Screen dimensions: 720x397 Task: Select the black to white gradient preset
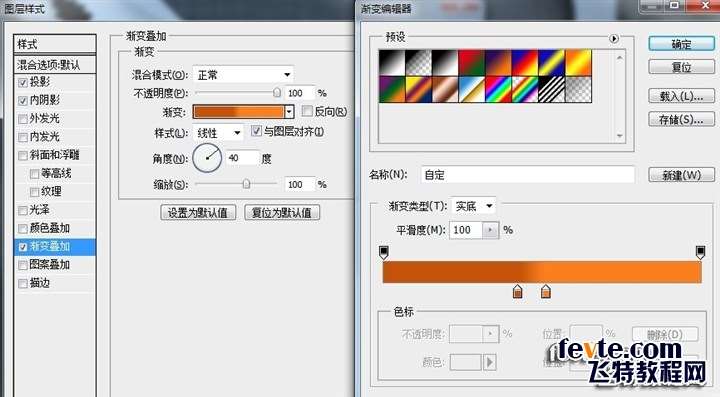click(x=391, y=62)
